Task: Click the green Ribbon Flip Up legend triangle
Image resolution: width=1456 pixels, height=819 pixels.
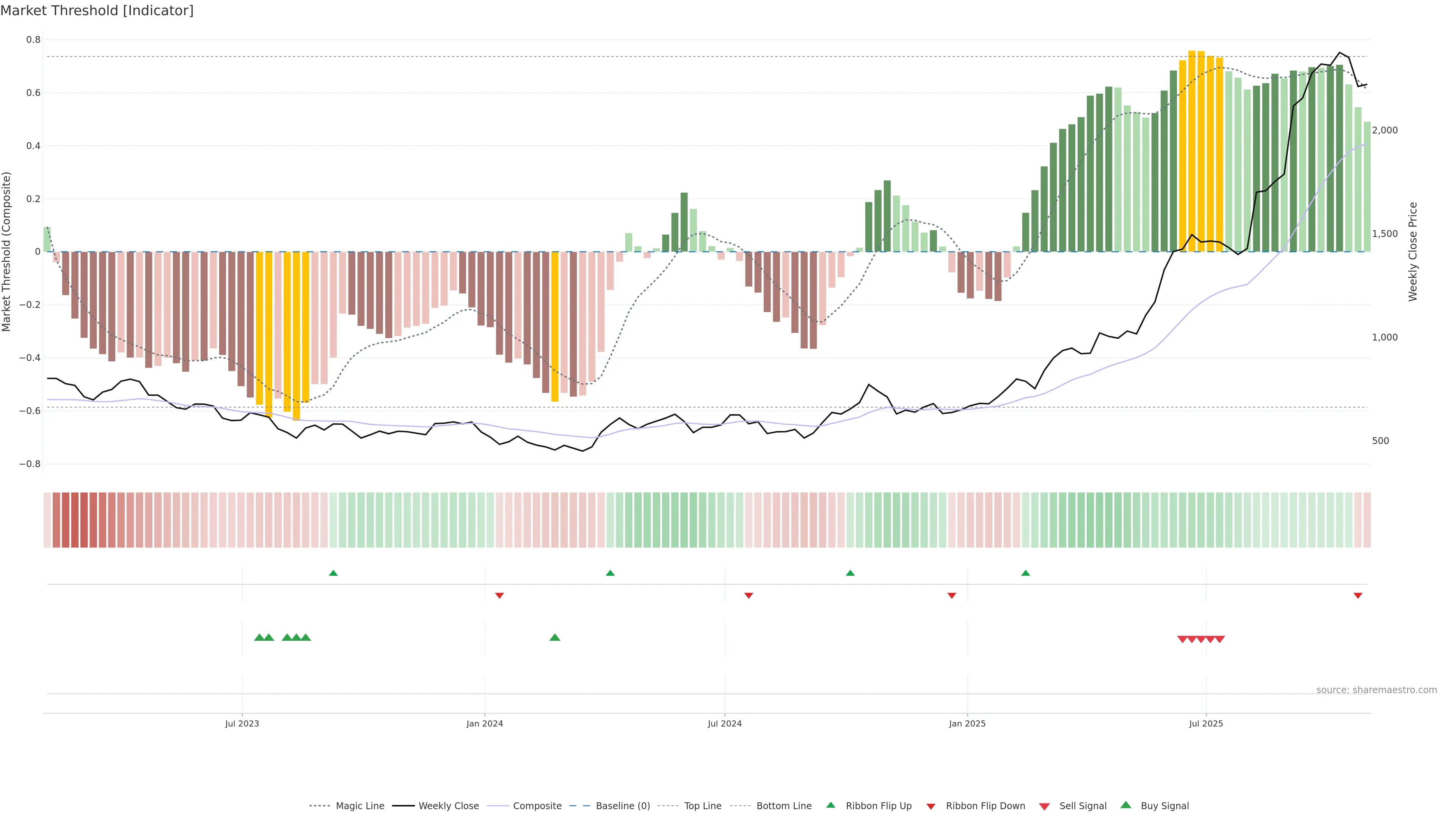Action: point(830,805)
